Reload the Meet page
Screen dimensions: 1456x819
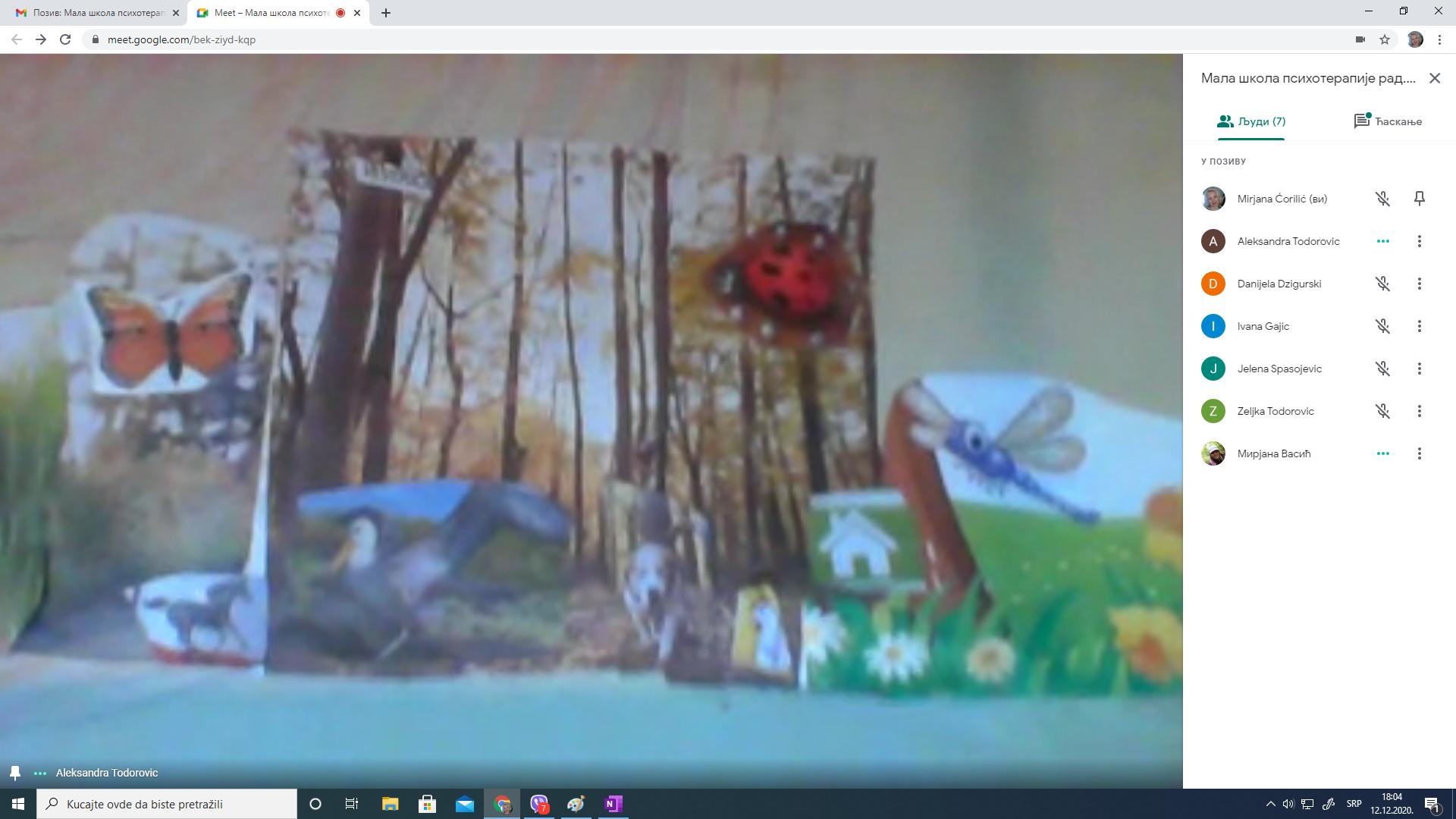(x=65, y=39)
